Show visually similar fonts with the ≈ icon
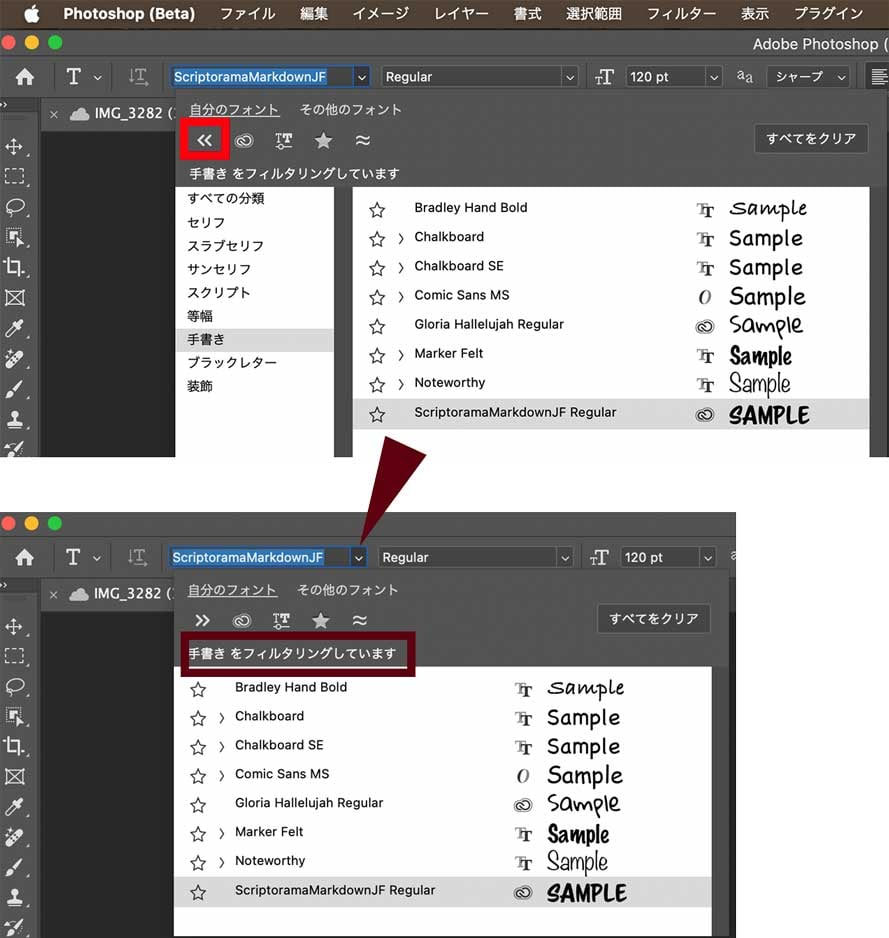Image resolution: width=889 pixels, height=938 pixels. (362, 140)
